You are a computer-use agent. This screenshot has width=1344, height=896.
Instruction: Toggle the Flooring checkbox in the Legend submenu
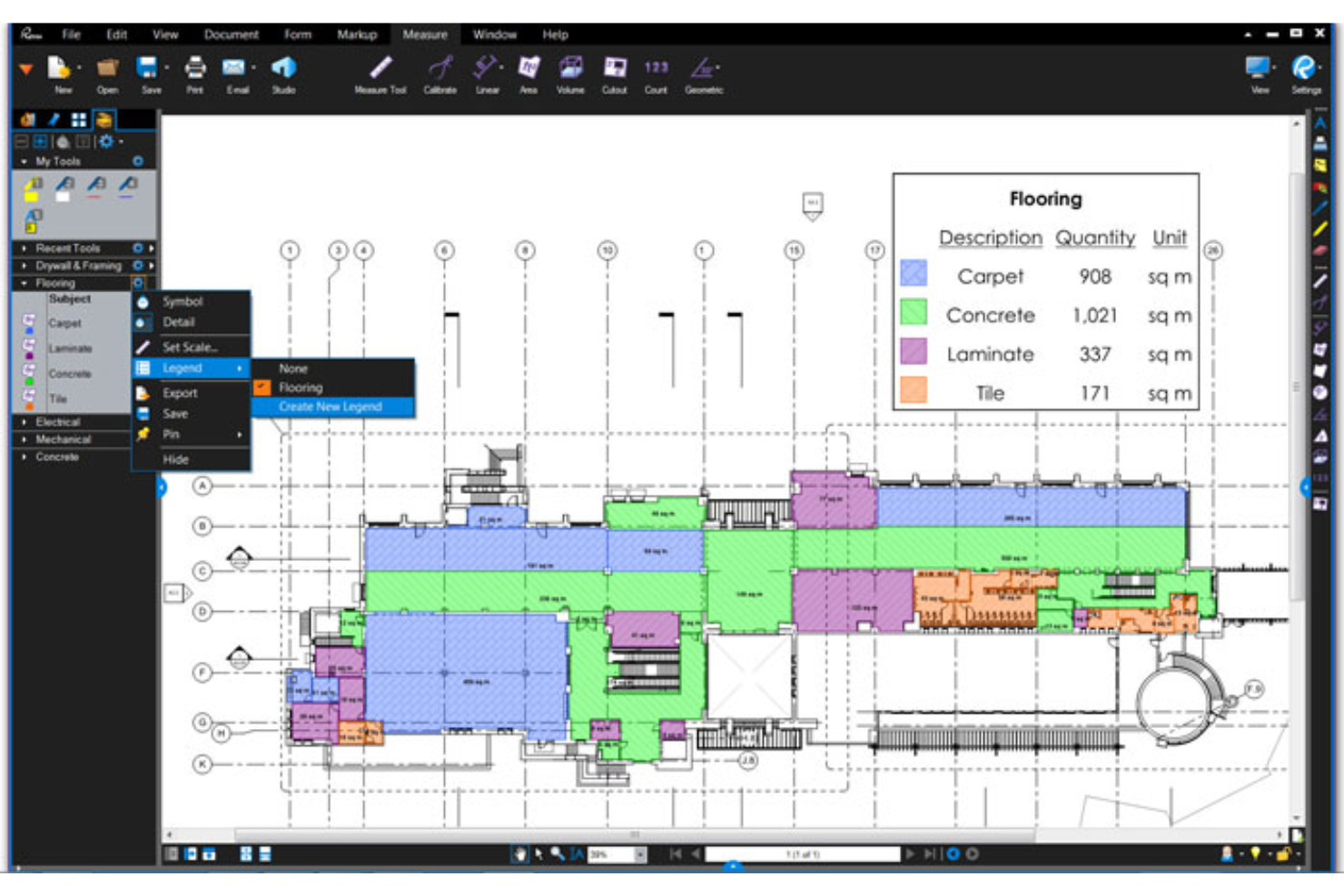pyautogui.click(x=263, y=387)
